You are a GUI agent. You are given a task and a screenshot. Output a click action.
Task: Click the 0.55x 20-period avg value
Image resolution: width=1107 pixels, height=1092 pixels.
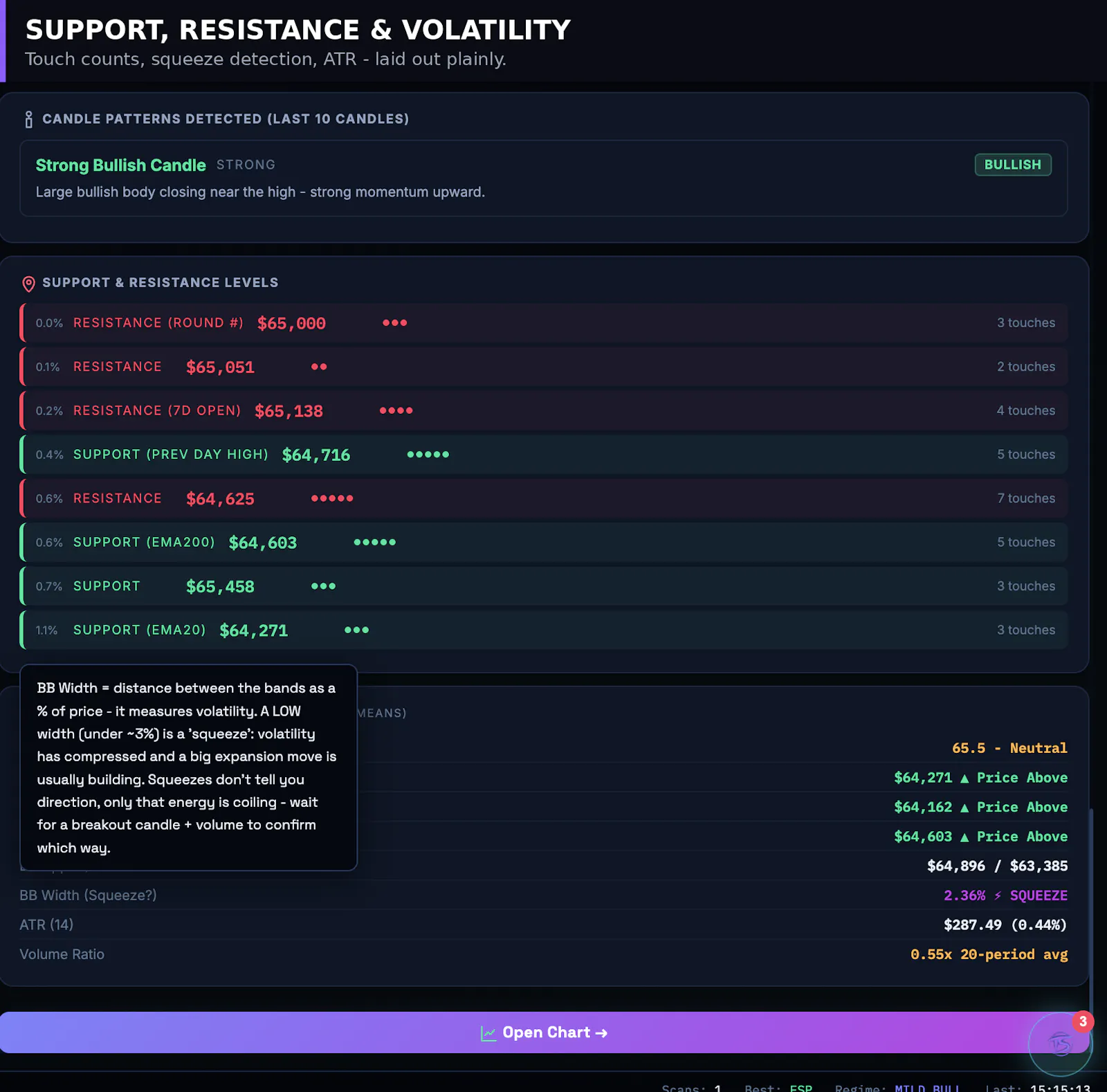coord(989,954)
